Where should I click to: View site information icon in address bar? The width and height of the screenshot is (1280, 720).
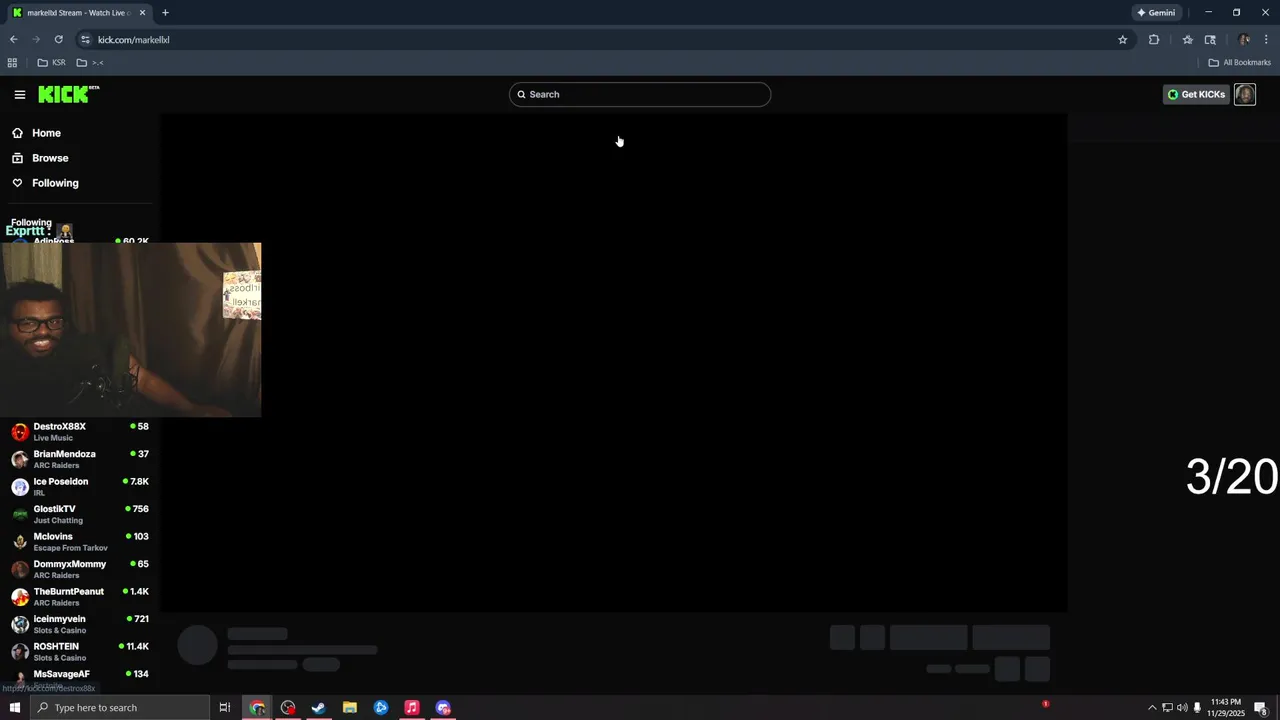point(85,40)
